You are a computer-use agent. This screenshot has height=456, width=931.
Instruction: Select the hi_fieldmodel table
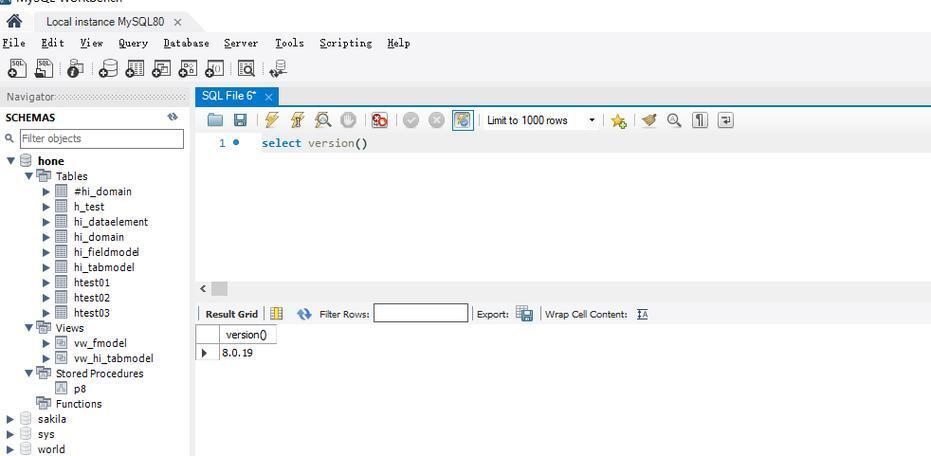pos(106,252)
